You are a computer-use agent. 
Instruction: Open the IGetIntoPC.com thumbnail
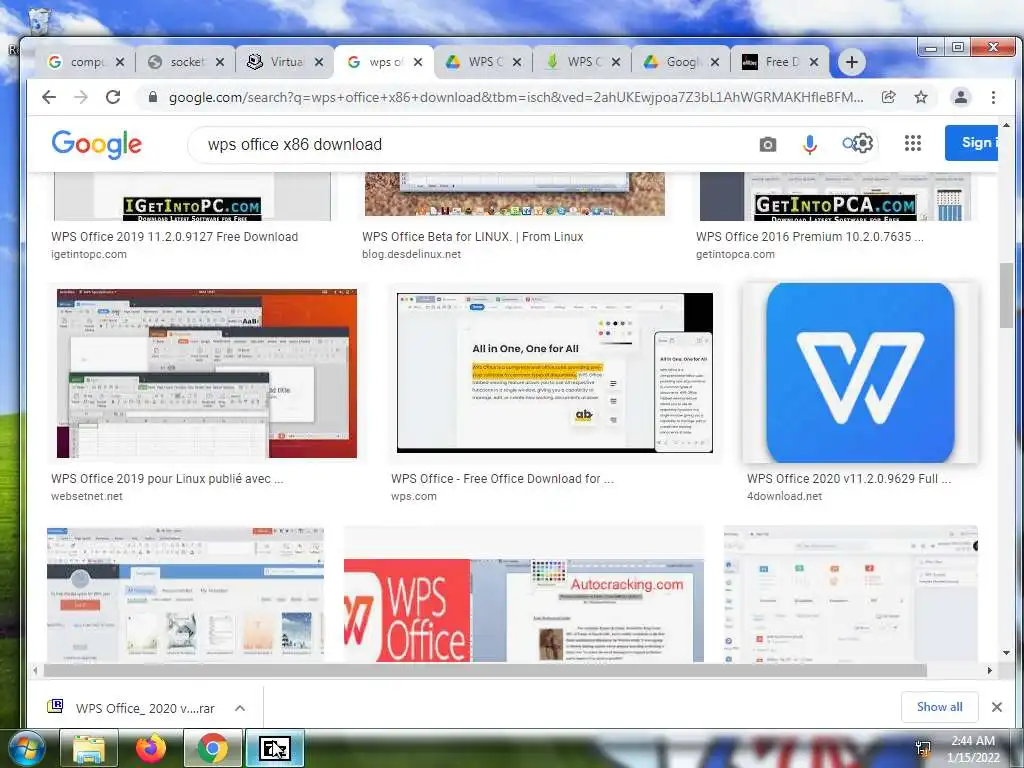192,197
